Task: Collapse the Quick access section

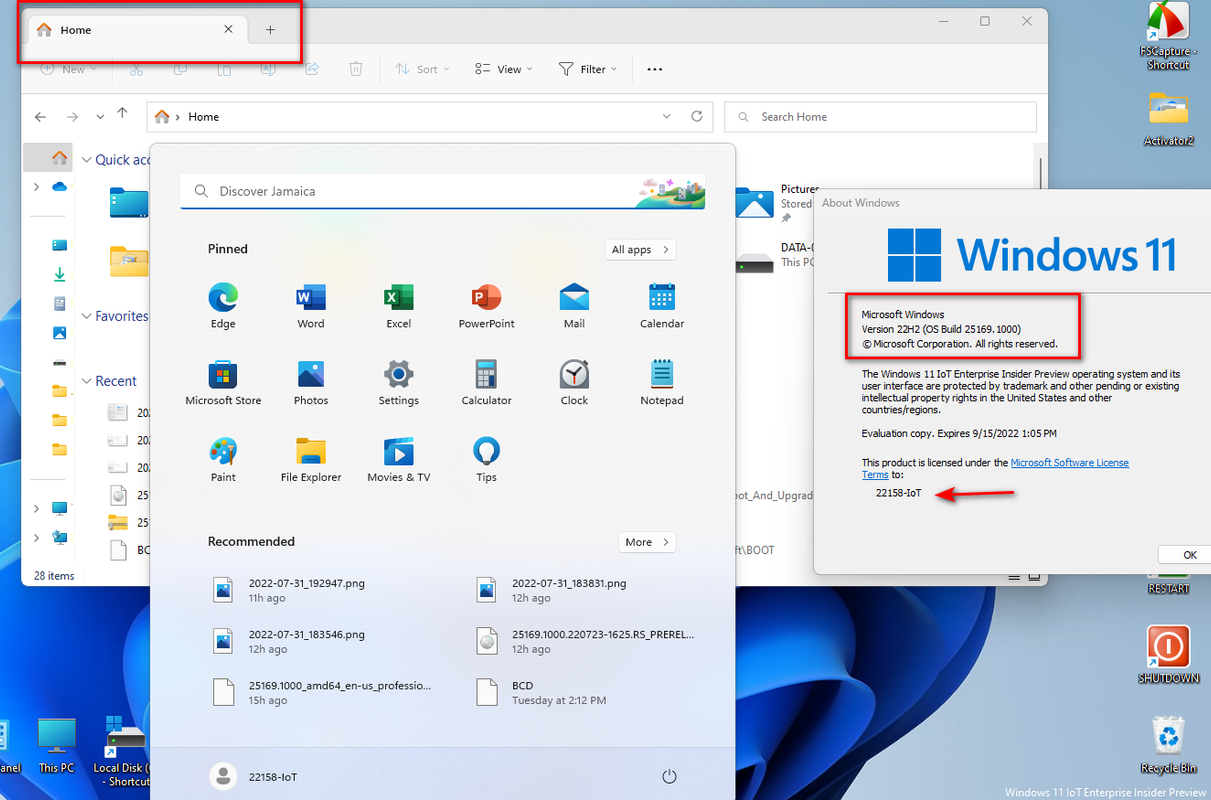Action: pyautogui.click(x=87, y=160)
